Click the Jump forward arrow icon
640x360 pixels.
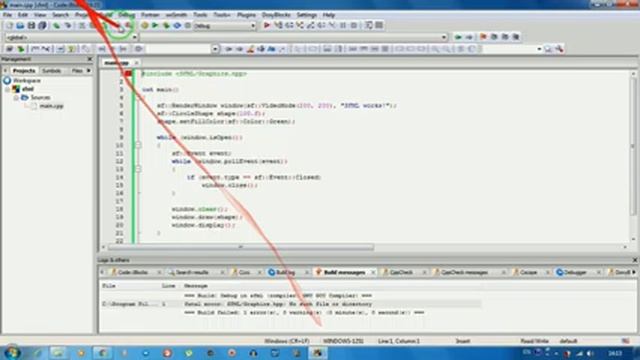click(x=469, y=37)
